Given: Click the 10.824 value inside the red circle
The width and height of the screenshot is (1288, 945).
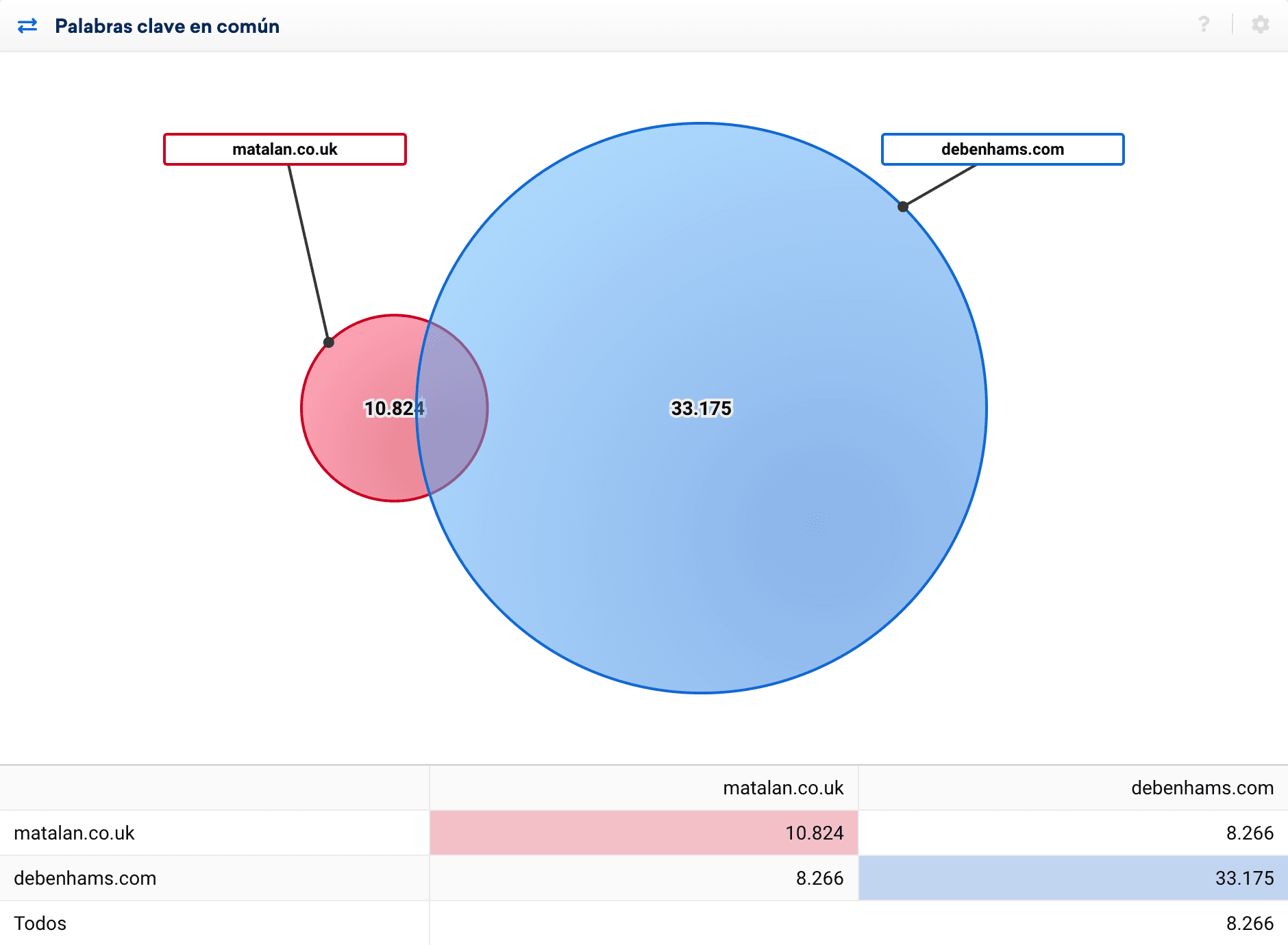Looking at the screenshot, I should coord(392,408).
